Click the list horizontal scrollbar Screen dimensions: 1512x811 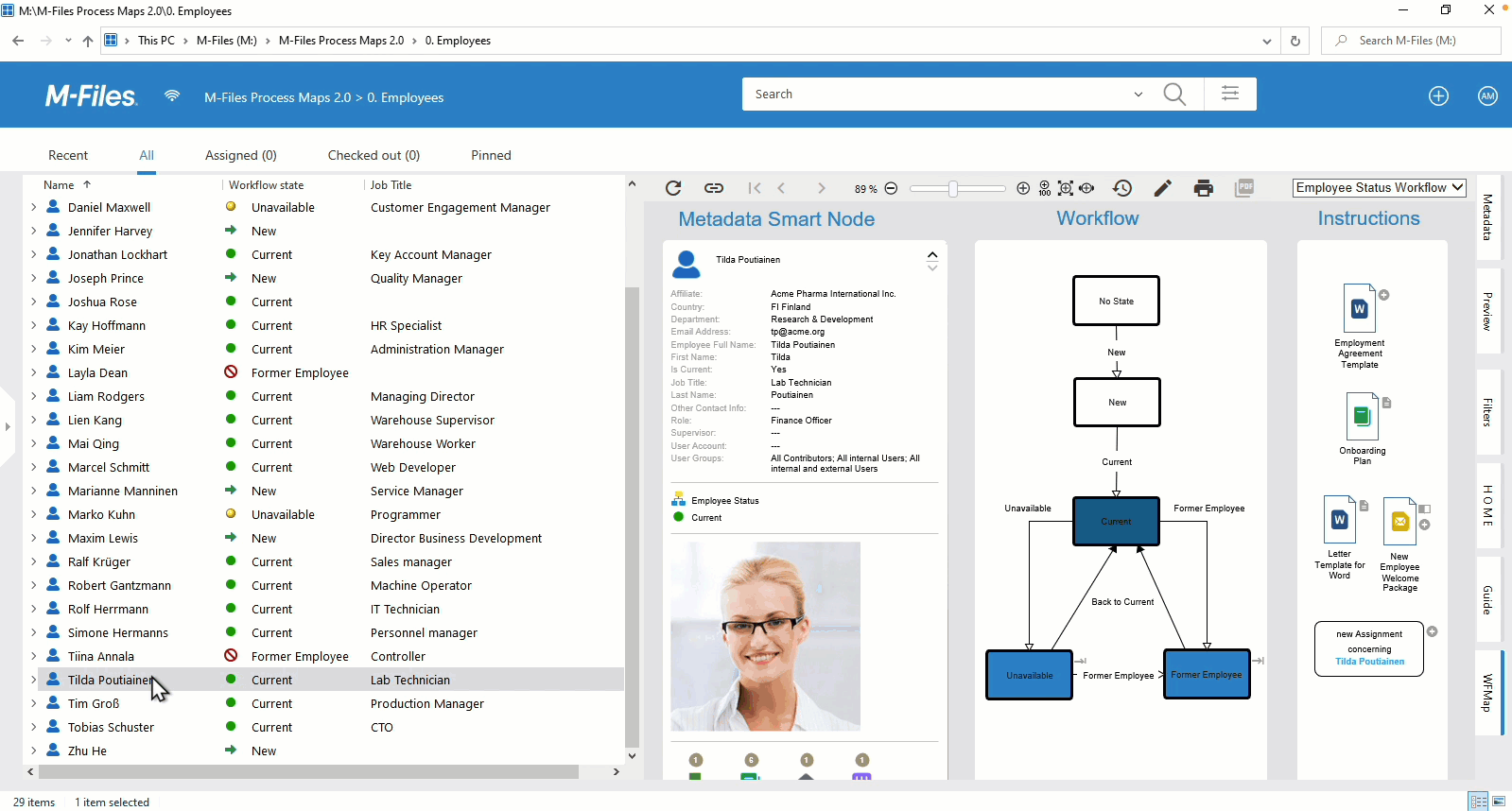tap(308, 771)
